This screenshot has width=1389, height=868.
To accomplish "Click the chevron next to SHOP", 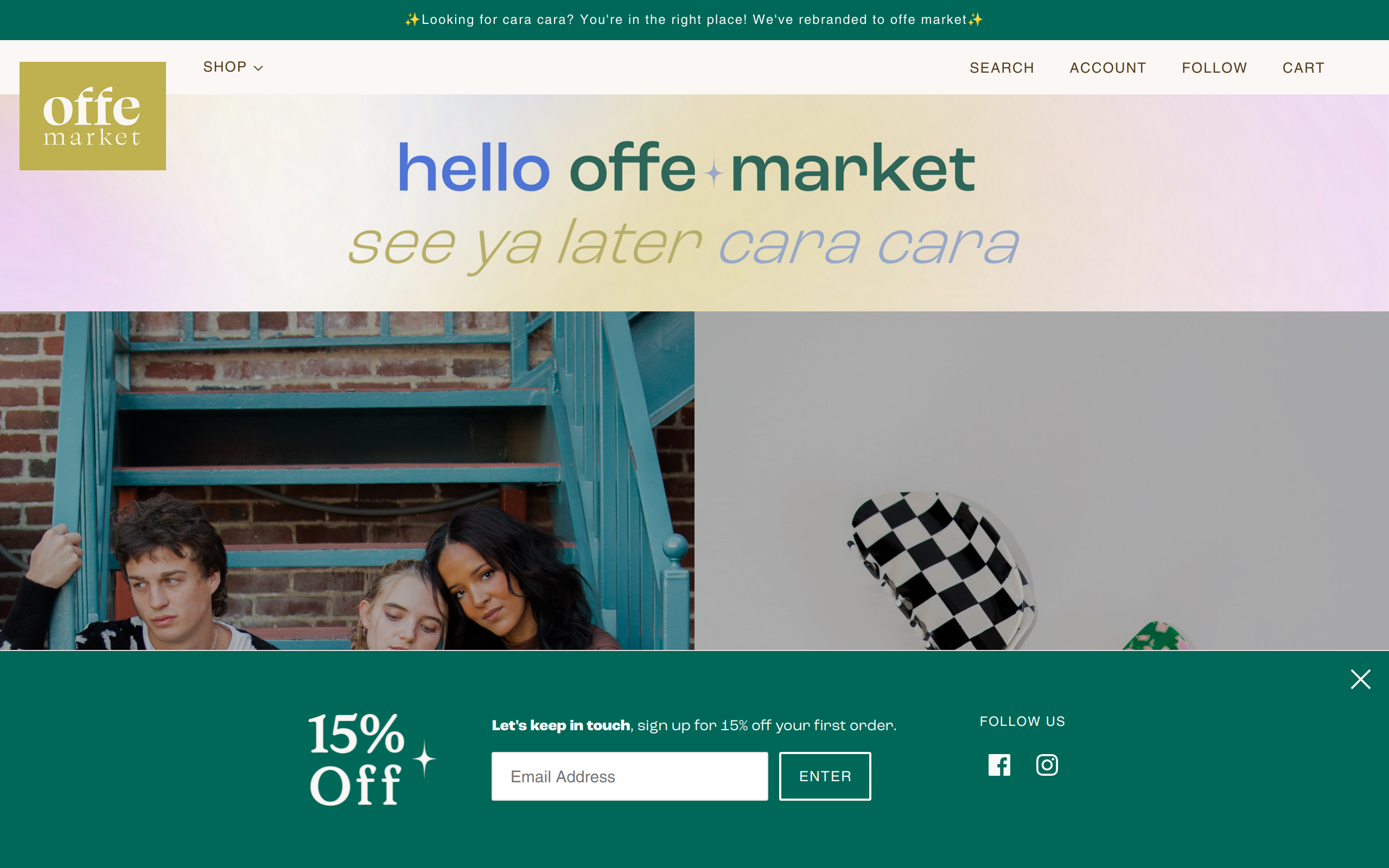I will pos(258,68).
